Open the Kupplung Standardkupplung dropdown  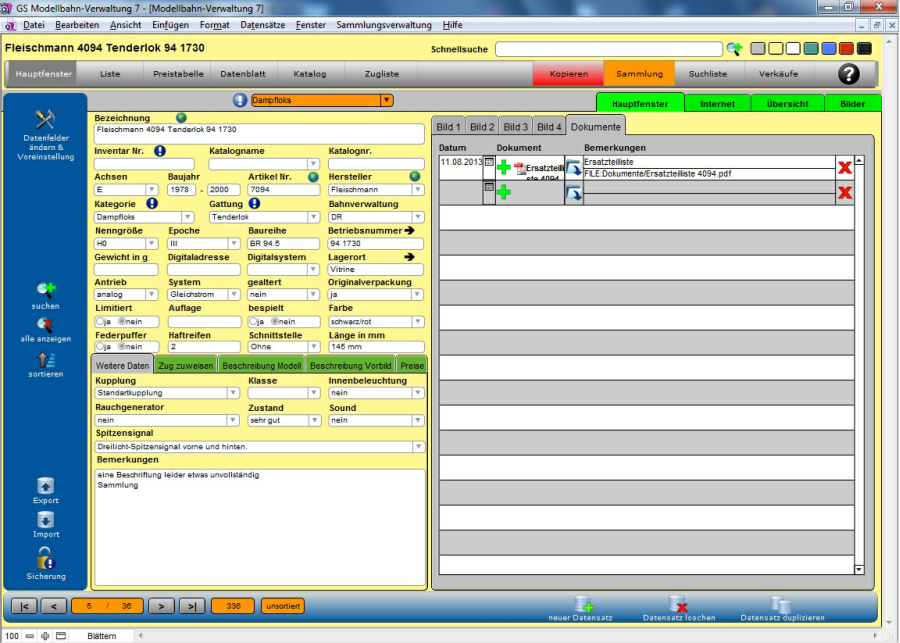click(x=233, y=393)
